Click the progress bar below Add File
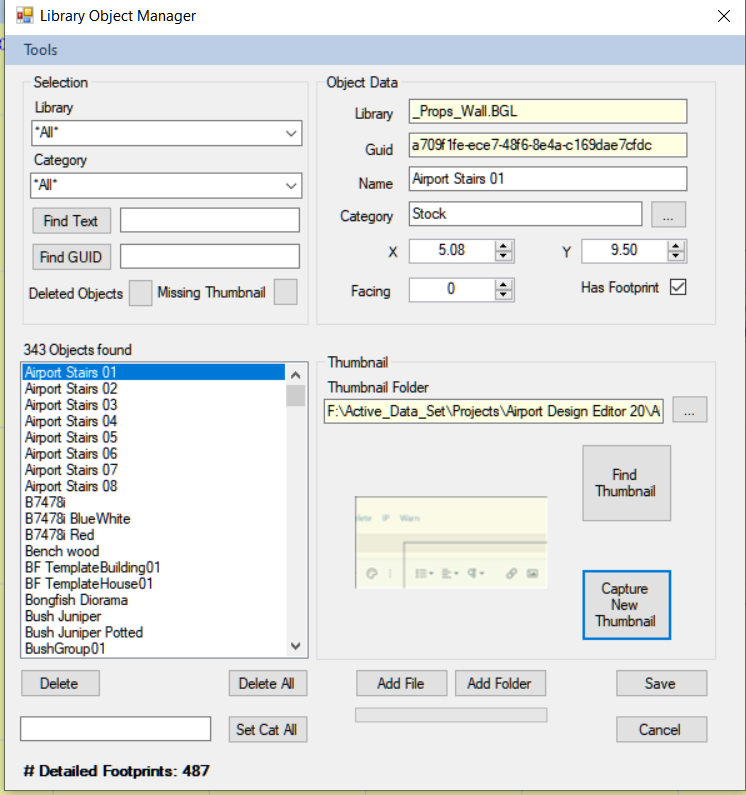Screen dimensions: 746x795 [451, 715]
